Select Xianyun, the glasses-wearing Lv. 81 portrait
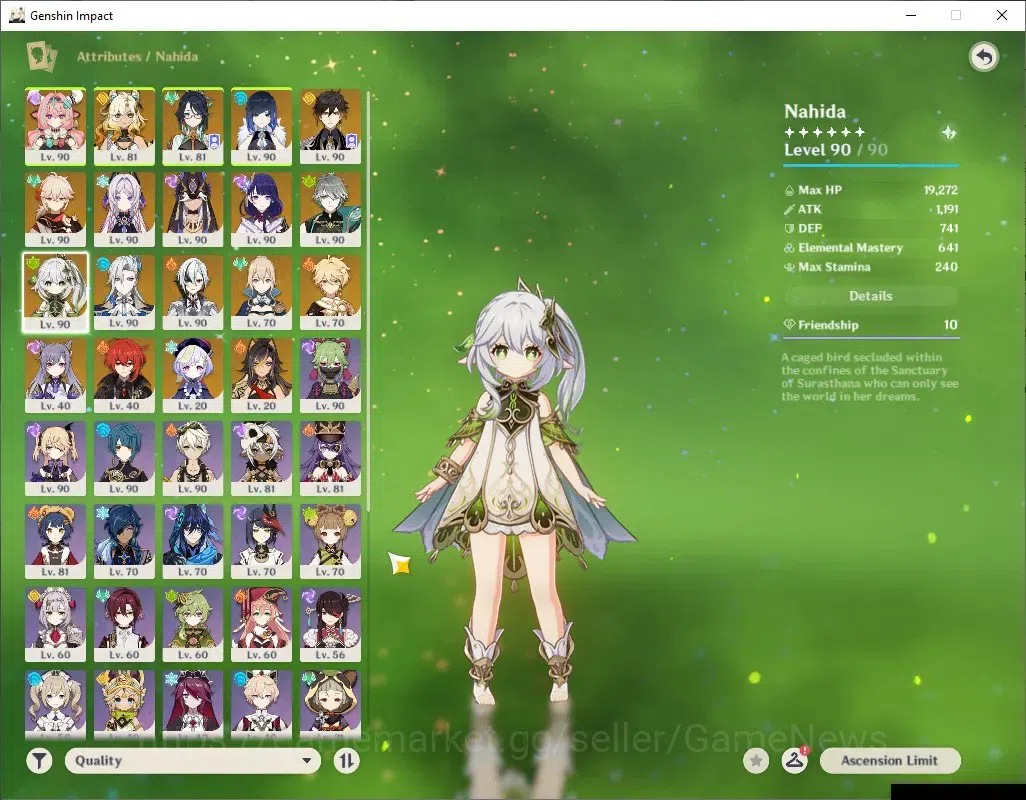The image size is (1026, 800). (193, 126)
